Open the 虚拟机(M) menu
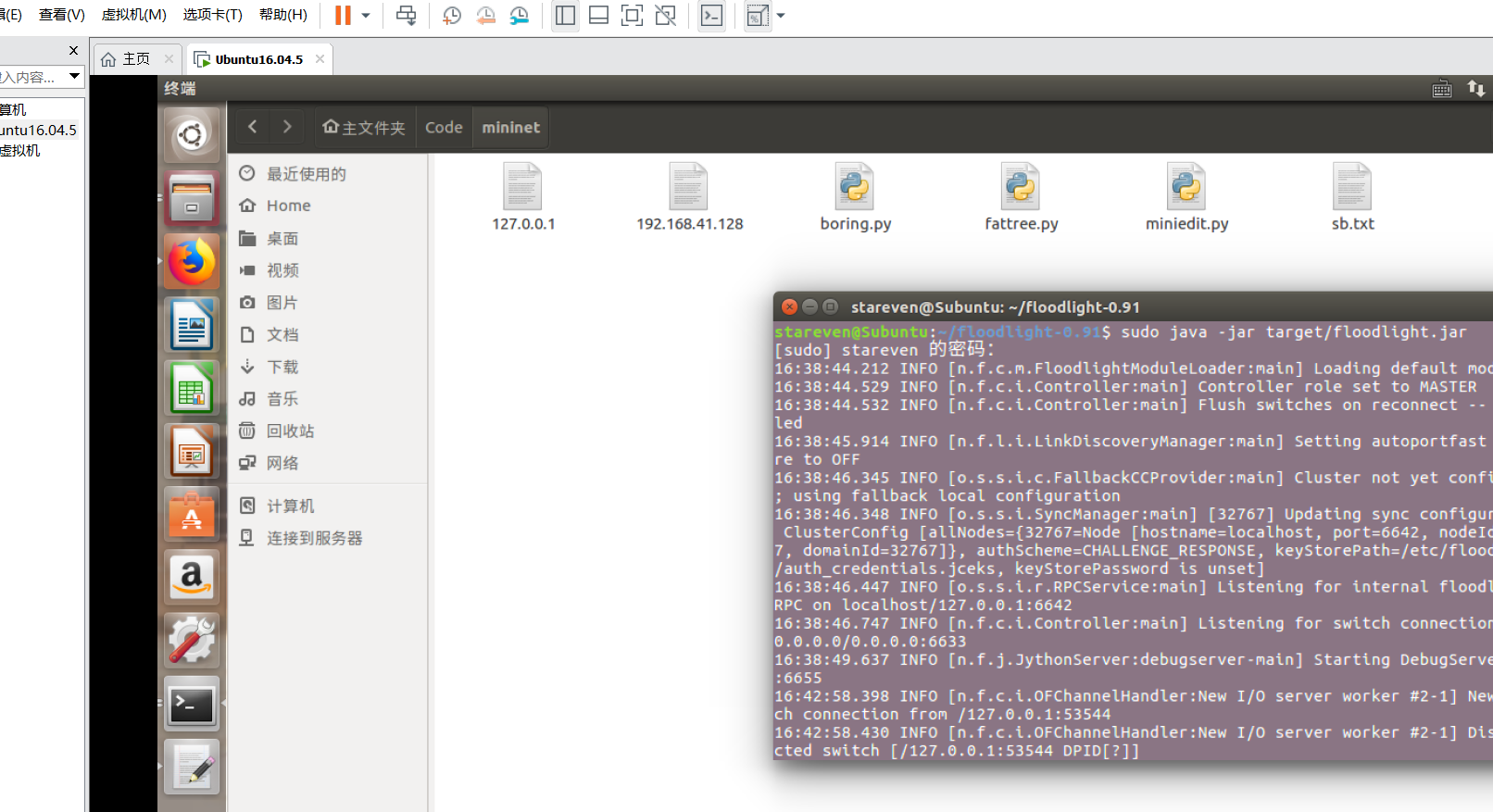The image size is (1493, 812). pos(134,15)
